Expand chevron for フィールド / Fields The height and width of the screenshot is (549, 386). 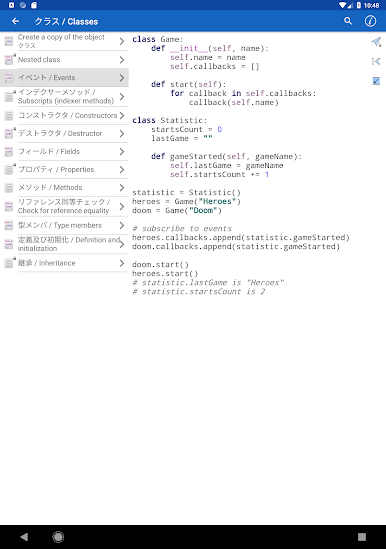122,152
